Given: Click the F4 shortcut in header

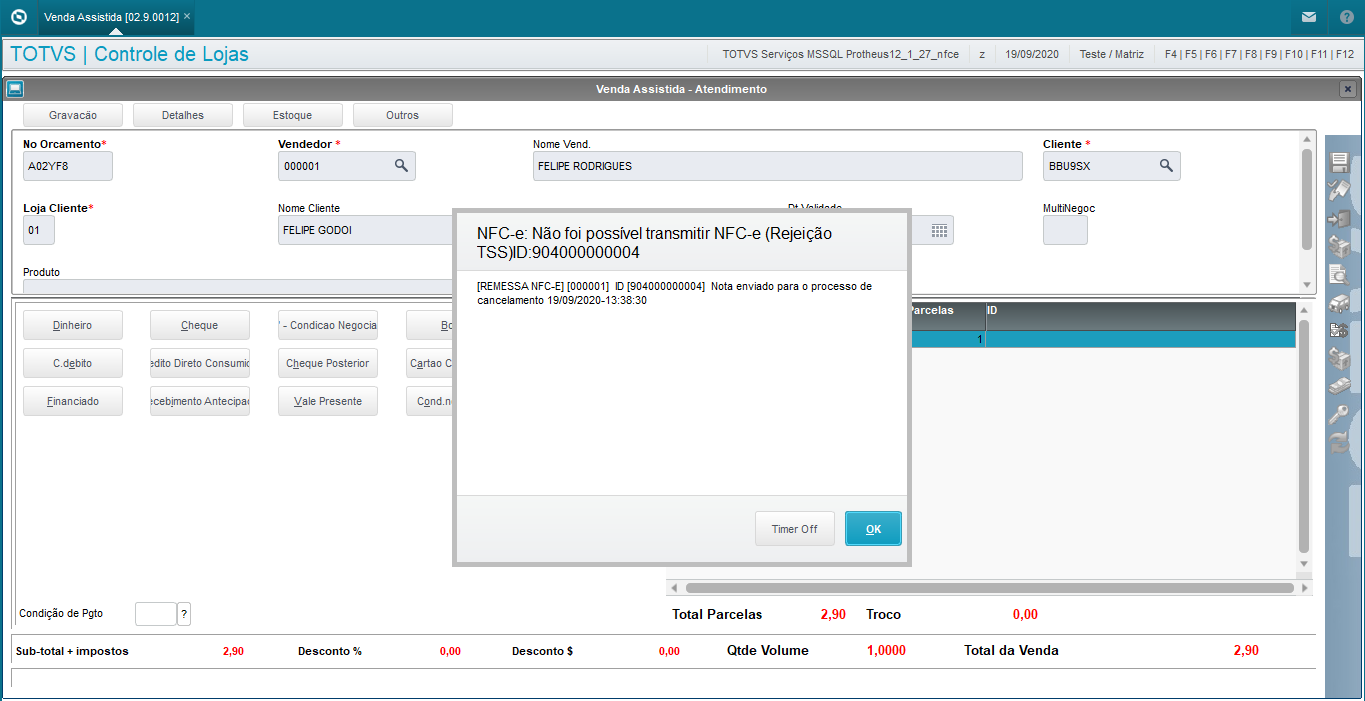Looking at the screenshot, I should click(x=1171, y=54).
